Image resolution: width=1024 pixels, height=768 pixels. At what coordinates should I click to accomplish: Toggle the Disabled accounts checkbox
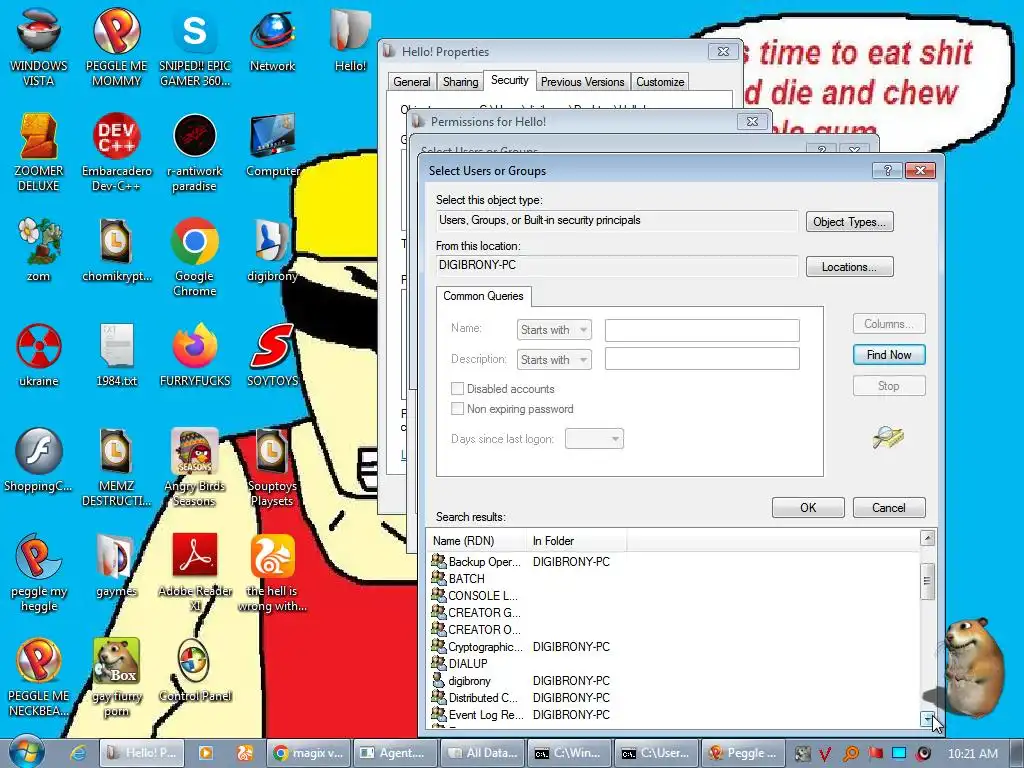tap(457, 389)
